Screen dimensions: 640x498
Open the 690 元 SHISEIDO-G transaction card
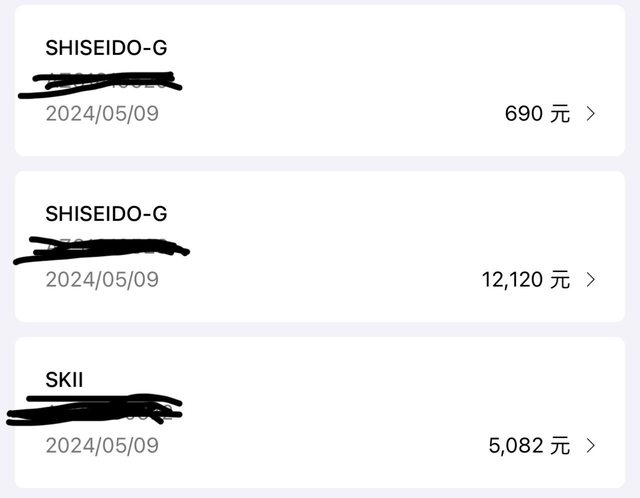pyautogui.click(x=320, y=80)
